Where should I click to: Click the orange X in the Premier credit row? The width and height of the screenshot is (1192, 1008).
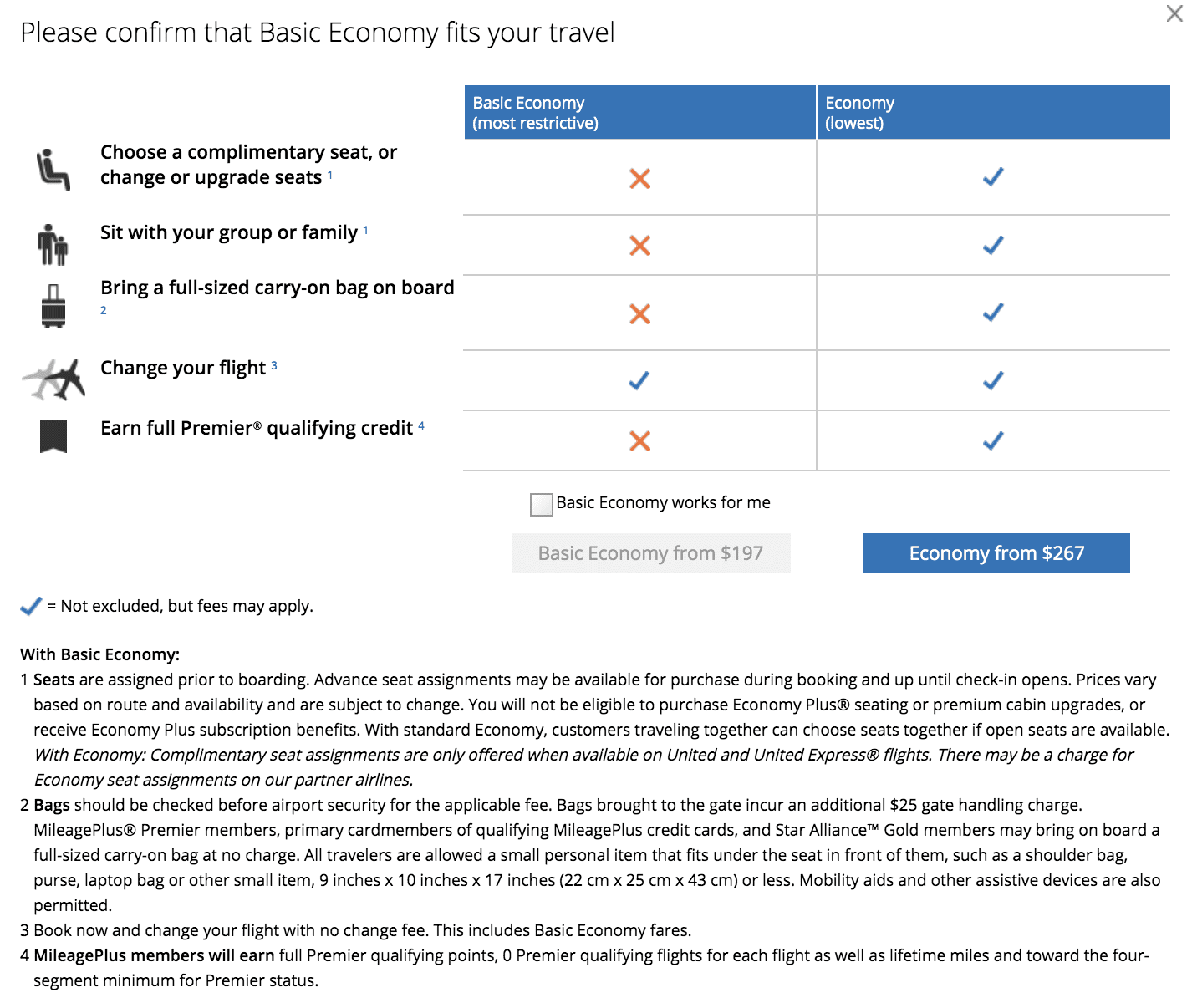[639, 440]
